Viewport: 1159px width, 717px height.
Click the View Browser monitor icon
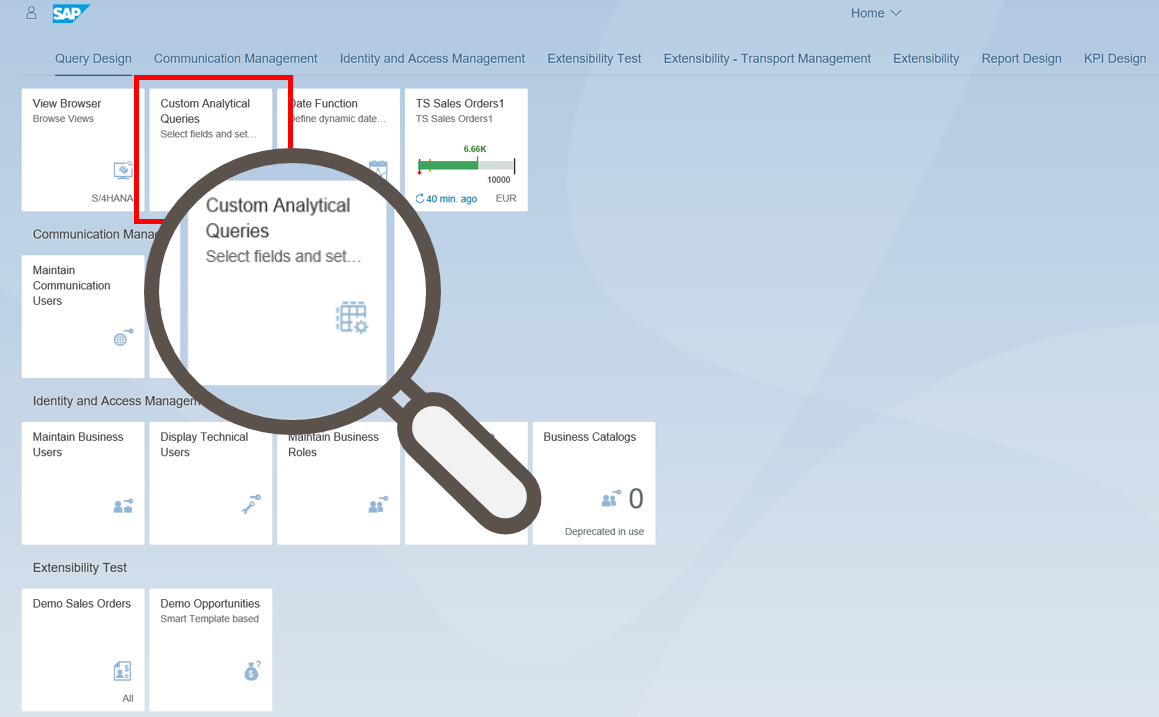coord(123,171)
